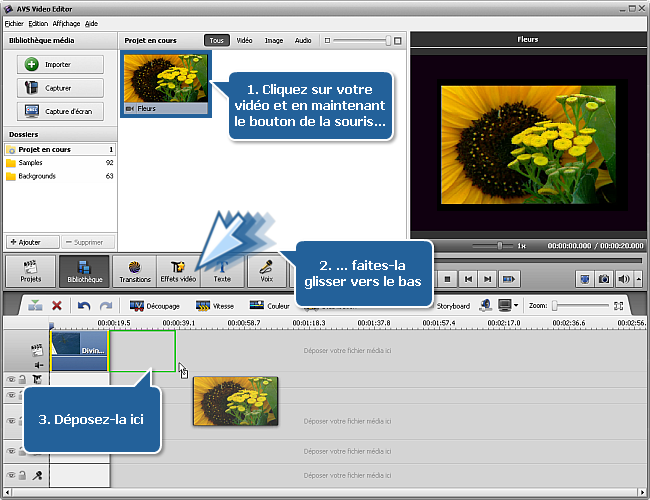
Task: Open the Vitesse speed tool
Action: [x=217, y=305]
